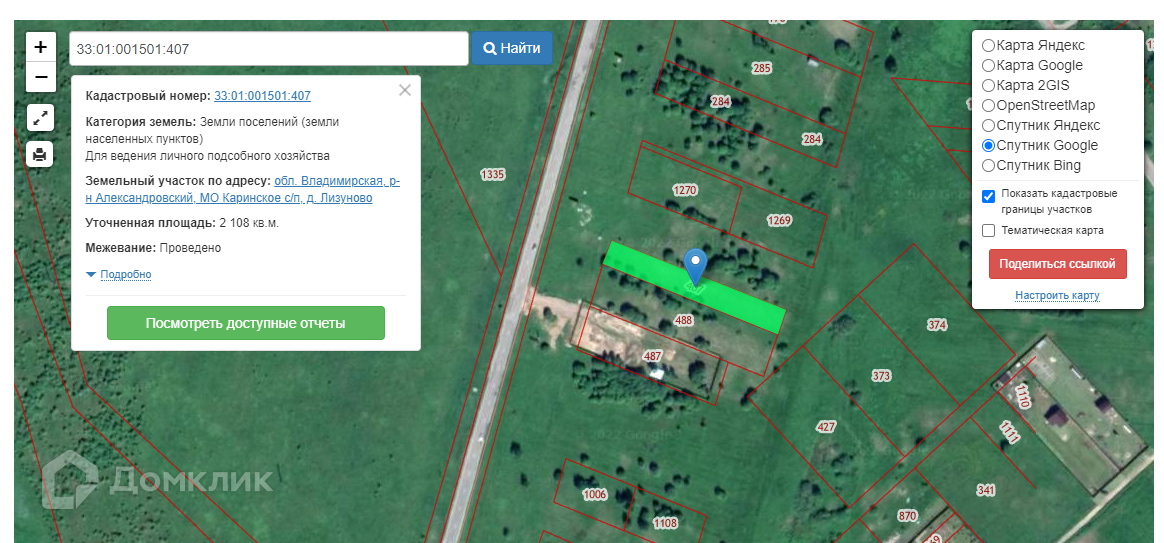
Task: Uncheck Показать кадастровые границы участков
Action: (x=988, y=197)
